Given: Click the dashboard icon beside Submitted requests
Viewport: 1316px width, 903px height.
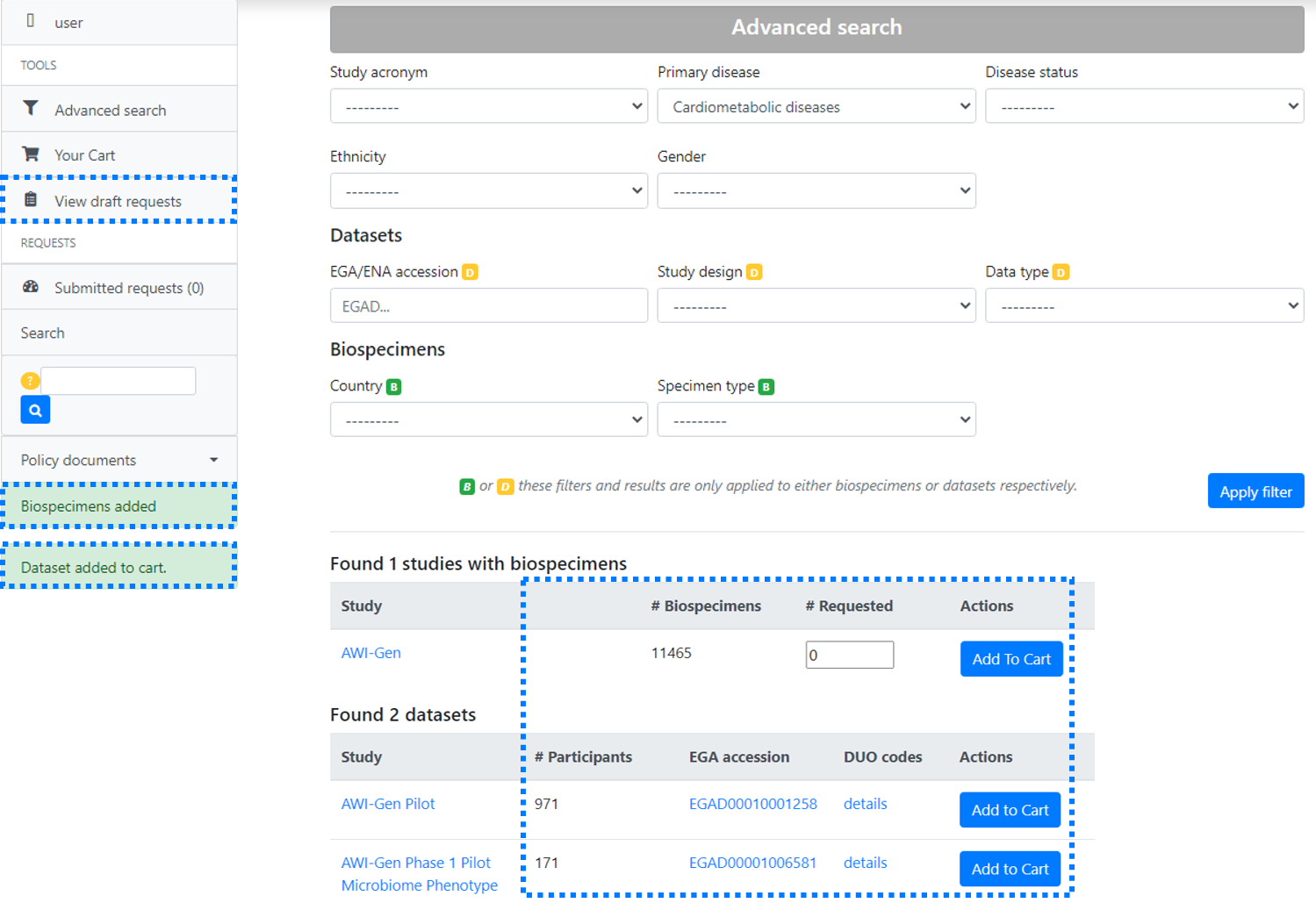Looking at the screenshot, I should pos(31,286).
